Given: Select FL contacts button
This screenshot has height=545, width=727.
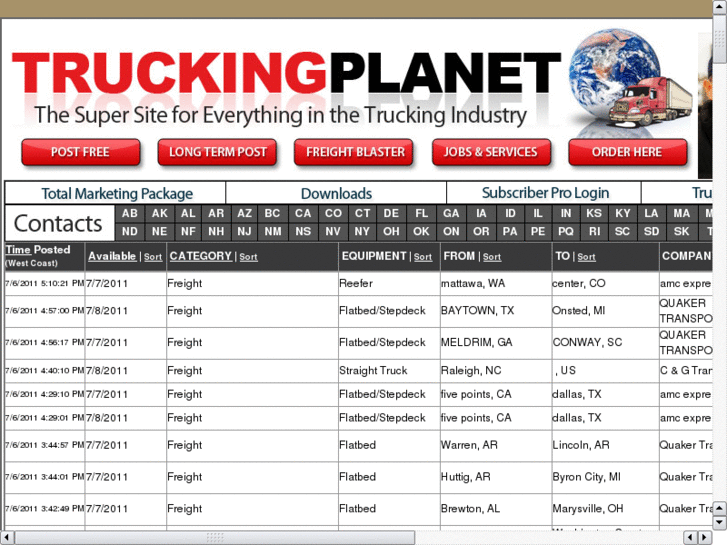Looking at the screenshot, I should [x=421, y=213].
